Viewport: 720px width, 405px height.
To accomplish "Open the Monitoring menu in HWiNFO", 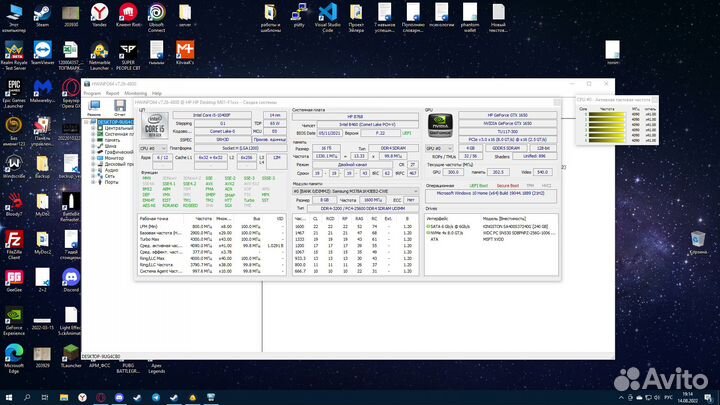I will [135, 93].
